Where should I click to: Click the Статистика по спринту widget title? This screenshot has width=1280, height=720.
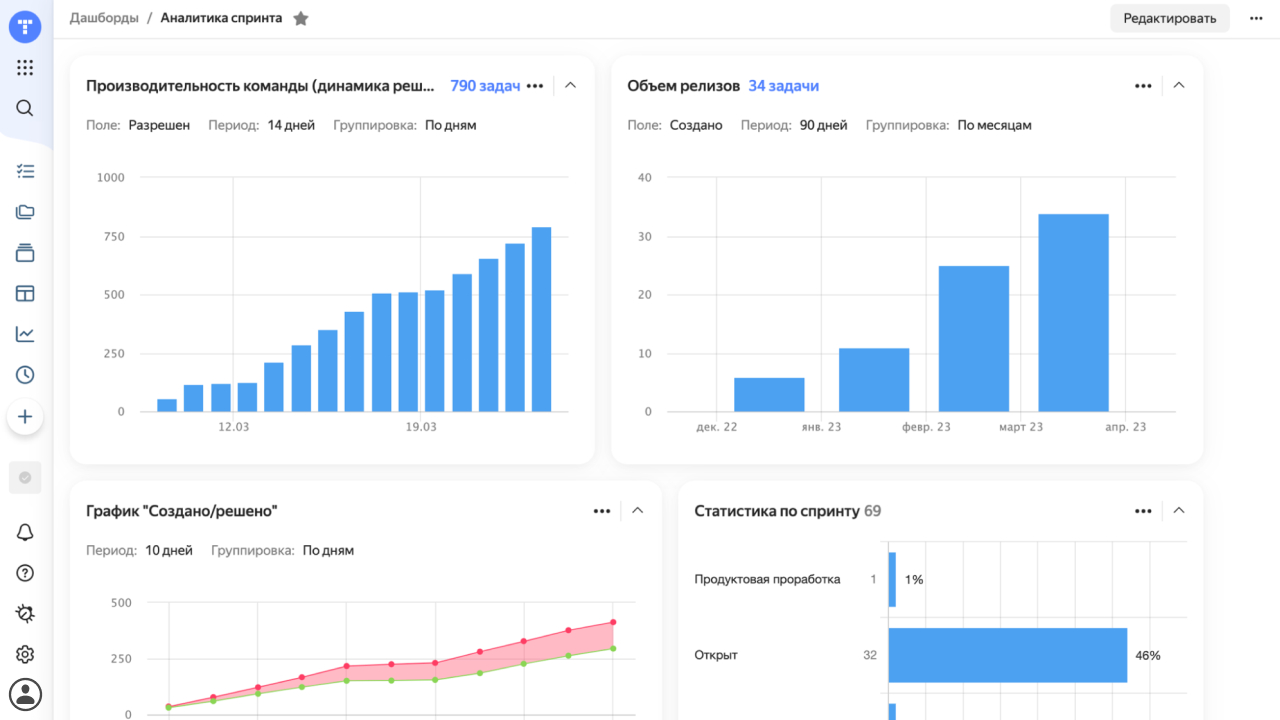coord(777,511)
